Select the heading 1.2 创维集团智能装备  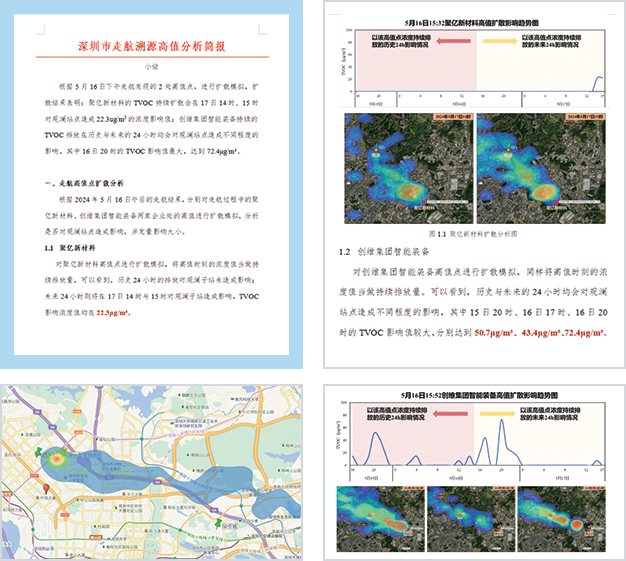(x=384, y=252)
